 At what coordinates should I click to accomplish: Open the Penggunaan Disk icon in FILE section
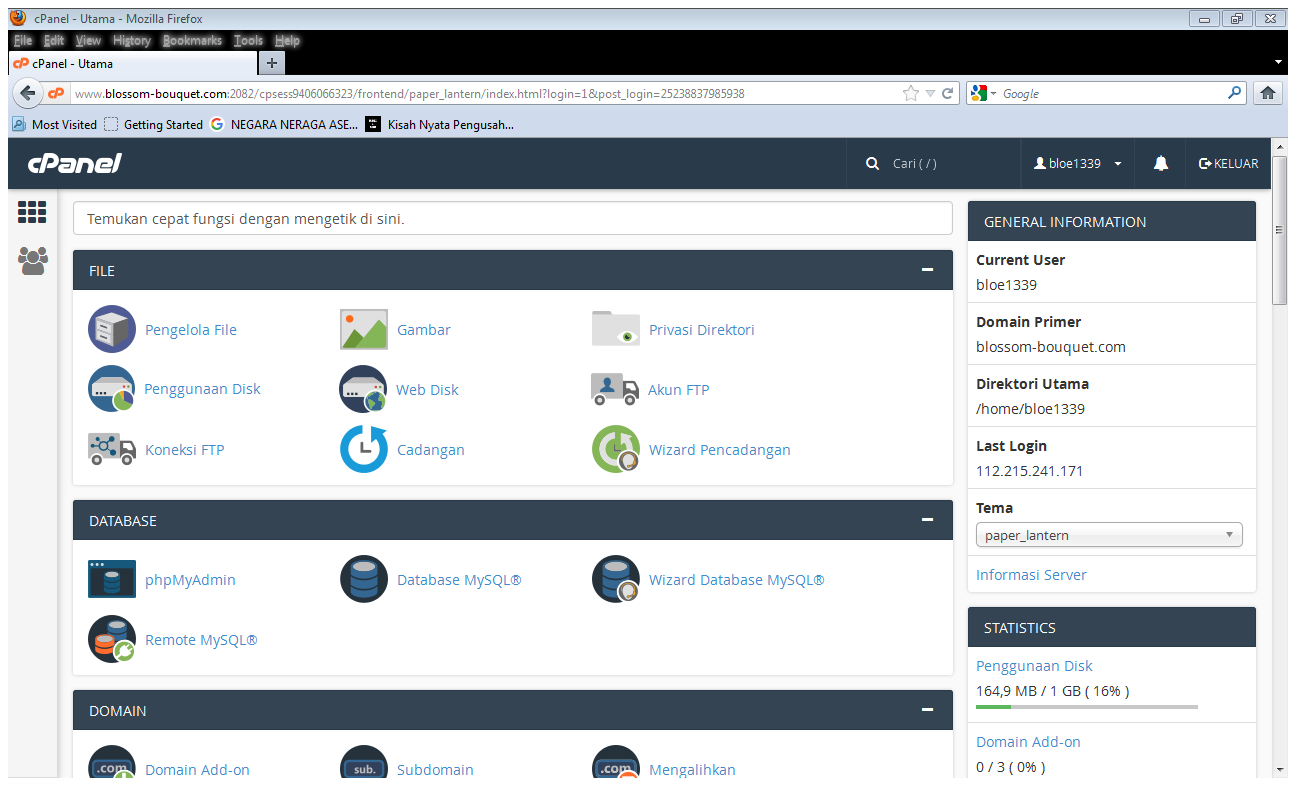point(112,389)
